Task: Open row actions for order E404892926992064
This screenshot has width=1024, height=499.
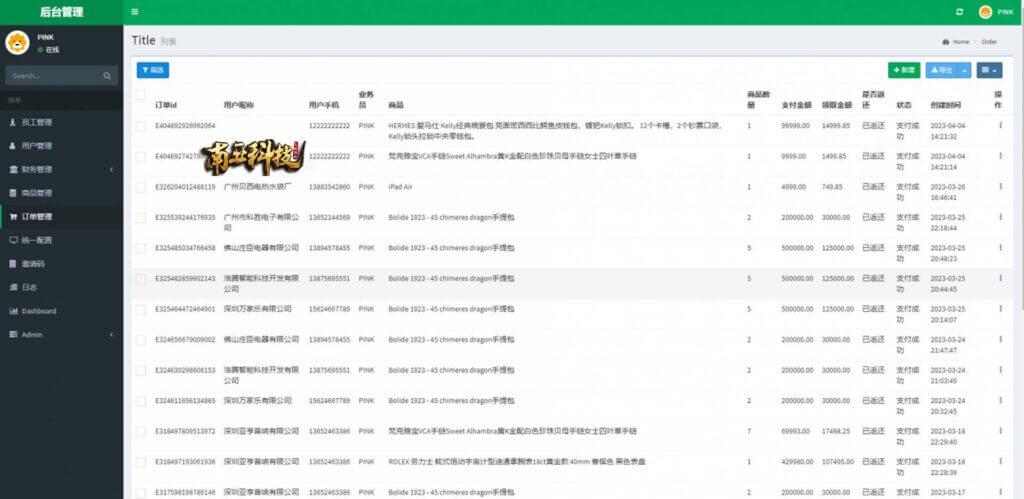Action: 1000,125
